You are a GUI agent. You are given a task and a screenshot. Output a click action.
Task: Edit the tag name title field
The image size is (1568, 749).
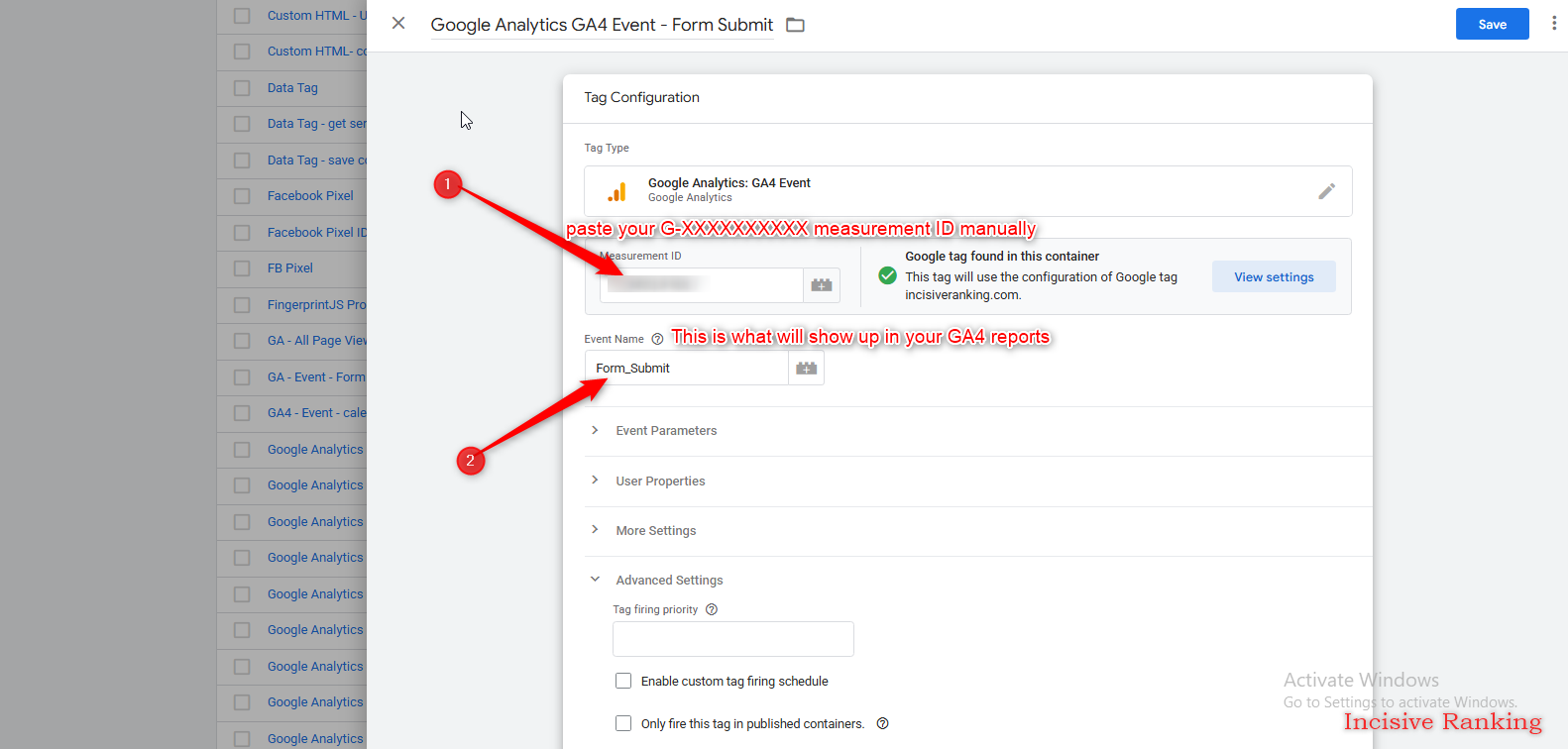tap(602, 25)
